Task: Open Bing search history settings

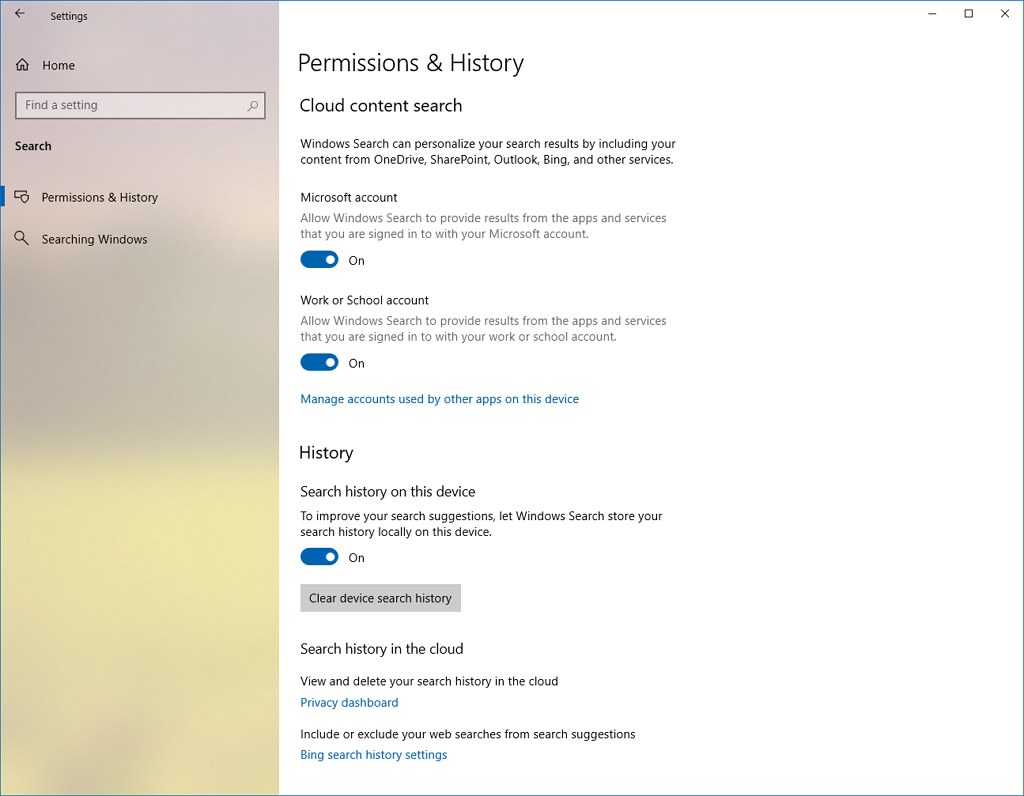Action: [373, 754]
